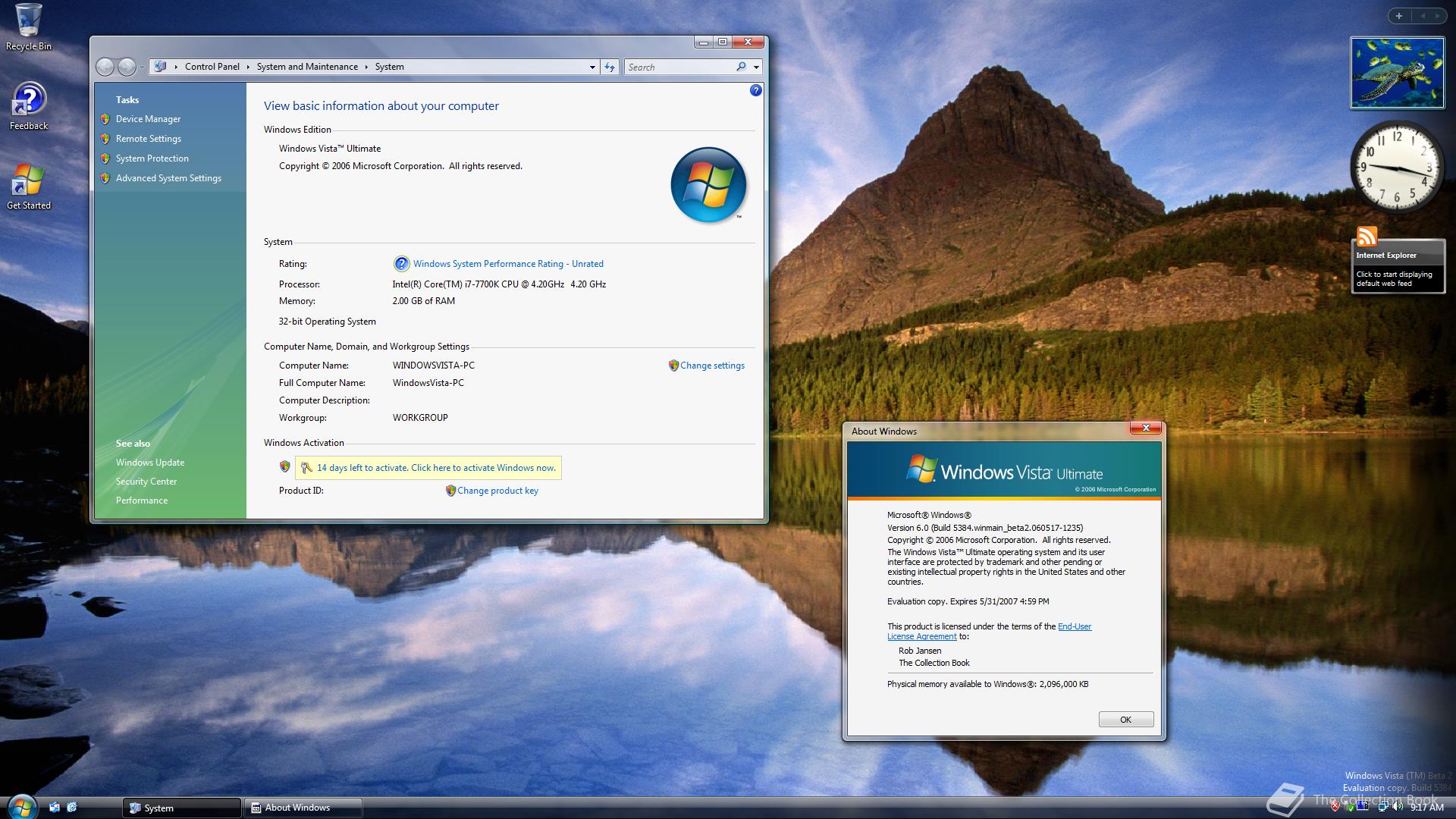This screenshot has width=1456, height=819.
Task: Click shield icon beside Remote Settings
Action: [105, 139]
